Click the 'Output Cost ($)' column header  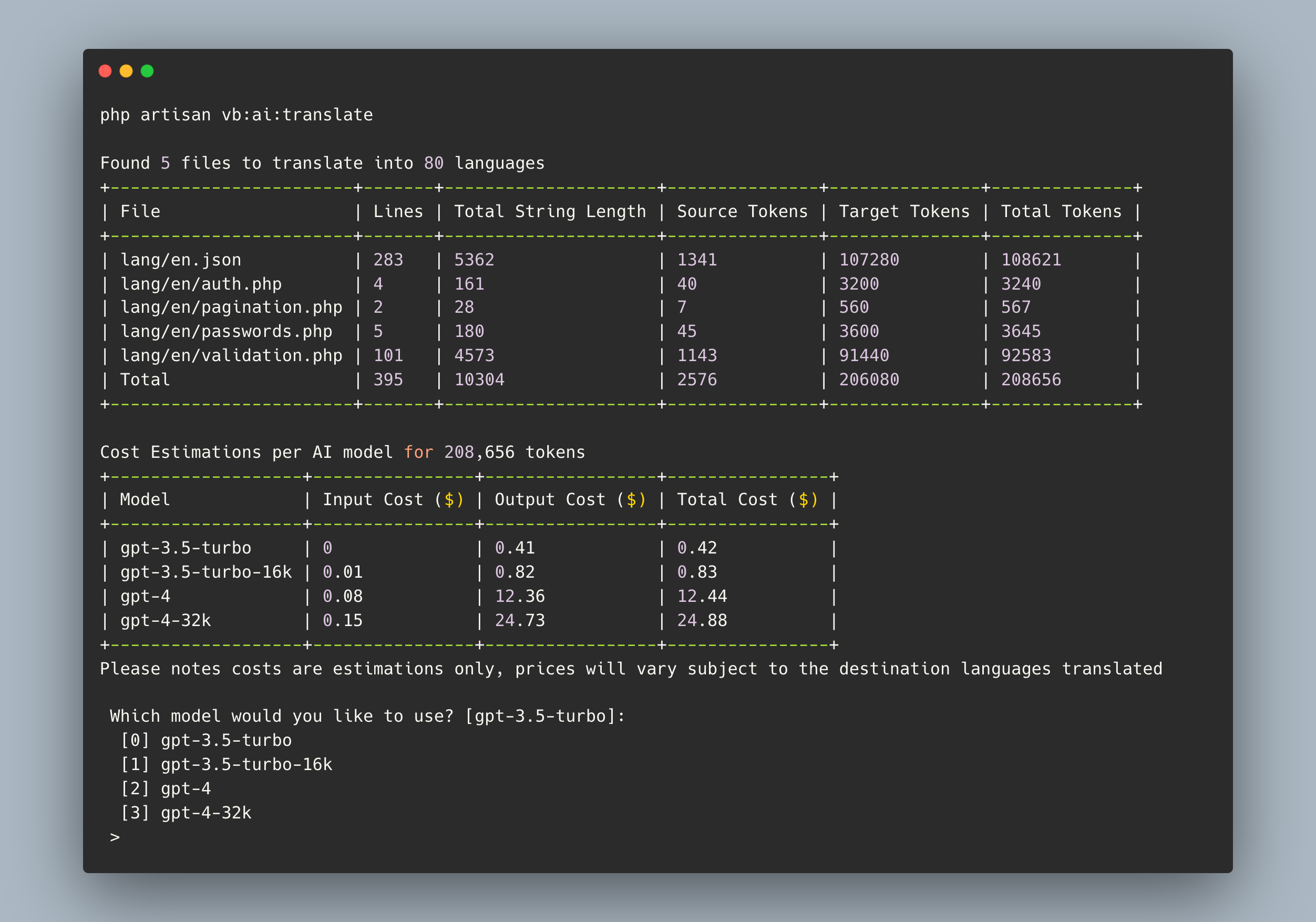570,500
